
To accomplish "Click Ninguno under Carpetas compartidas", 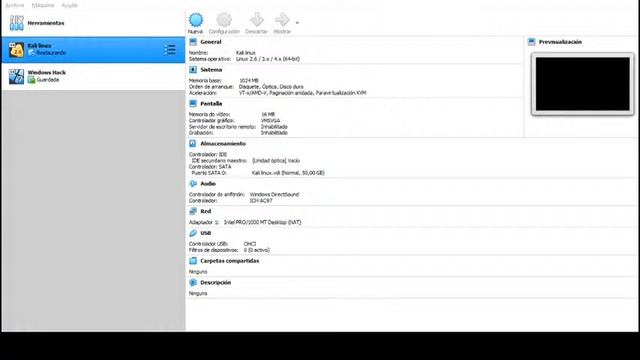I will 198,272.
